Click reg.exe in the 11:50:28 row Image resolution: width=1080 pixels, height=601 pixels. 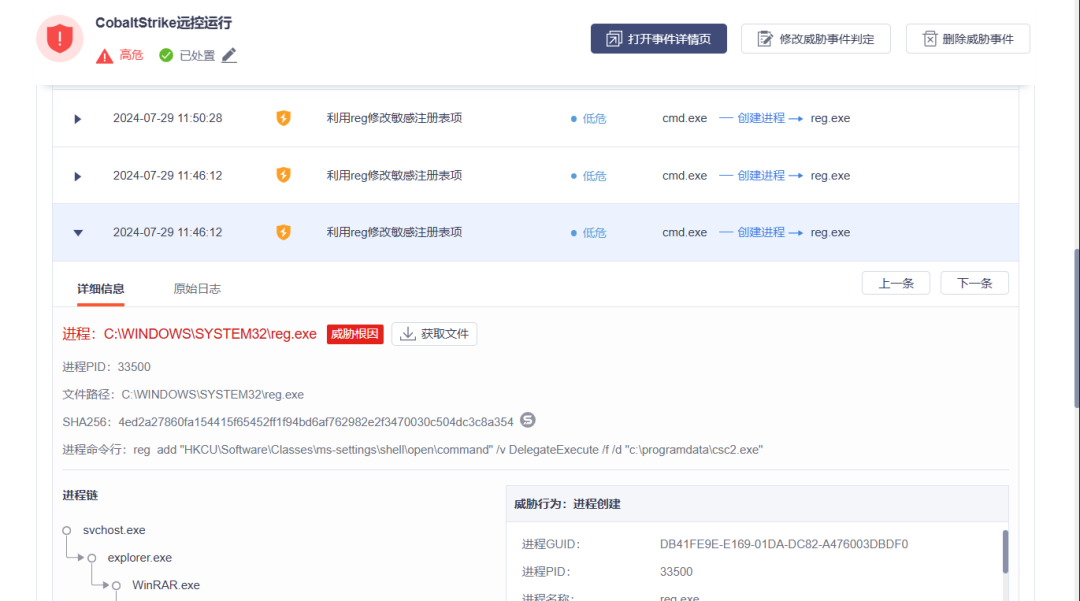(830, 118)
